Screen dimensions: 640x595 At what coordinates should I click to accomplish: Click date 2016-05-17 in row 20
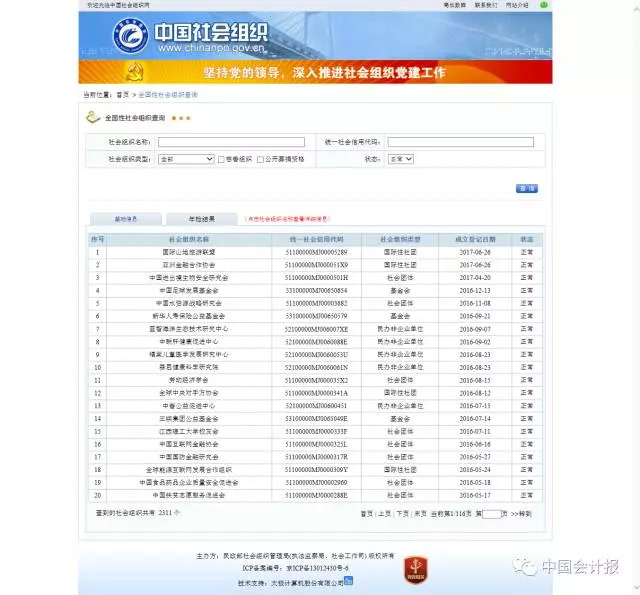475,495
